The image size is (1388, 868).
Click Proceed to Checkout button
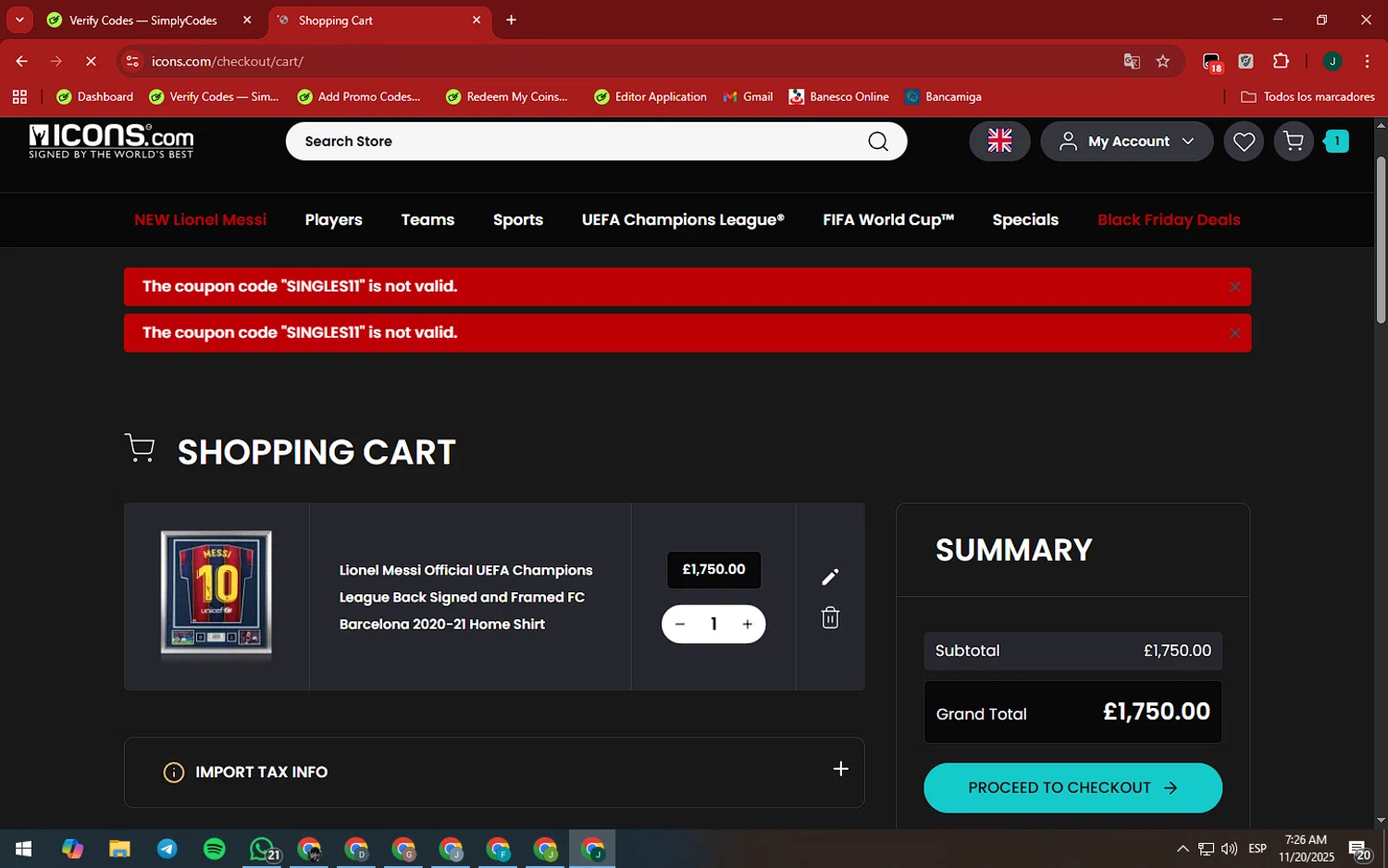(x=1072, y=788)
